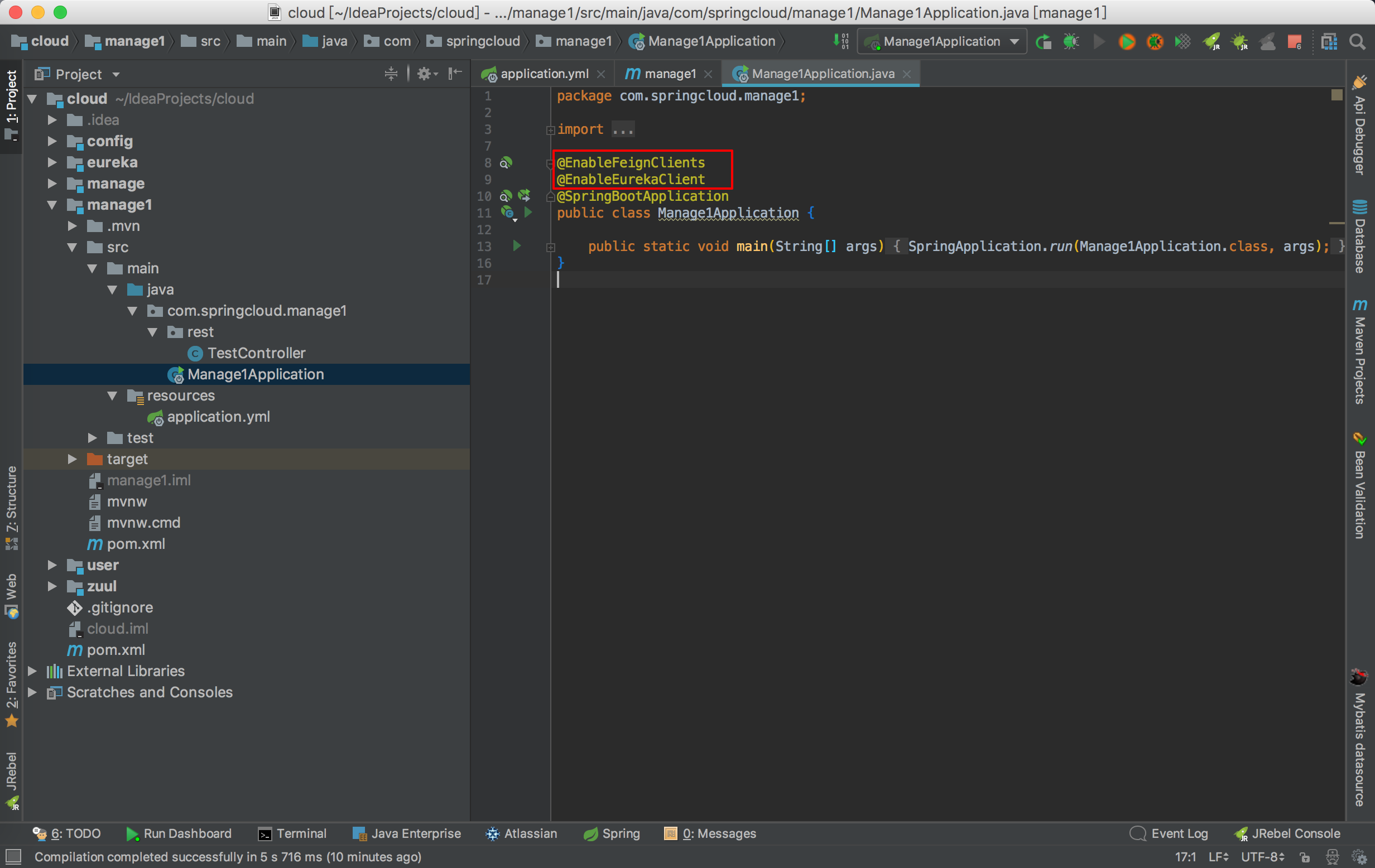Click the green Debug bug icon
Viewport: 1375px width, 868px height.
click(x=1071, y=42)
